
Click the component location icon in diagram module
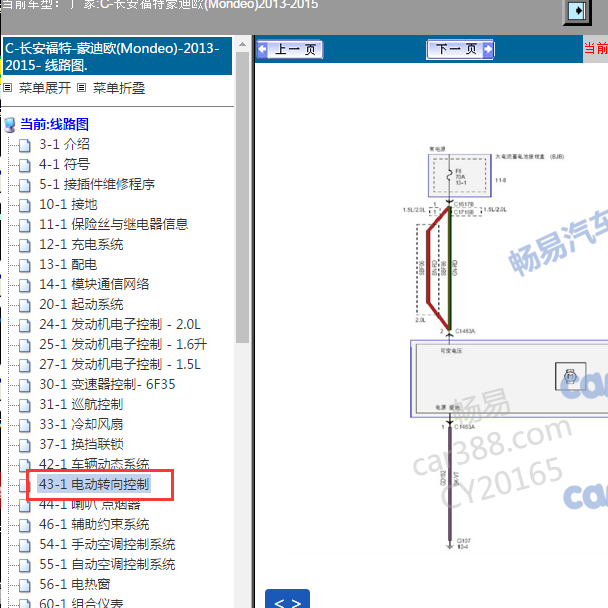570,377
